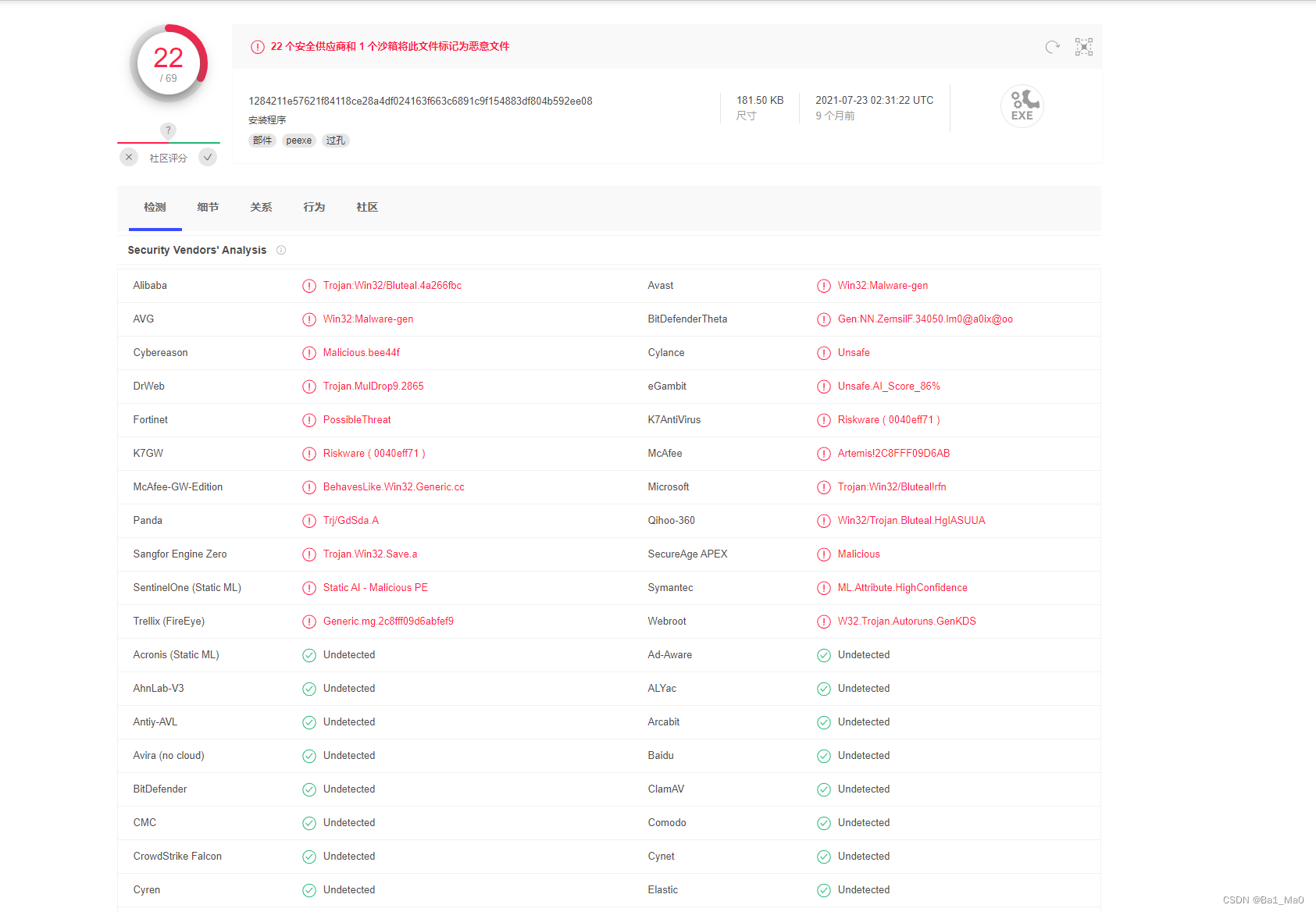
Task: Click Unsafe.AI_Score_86% eGambit result
Action: click(889, 387)
